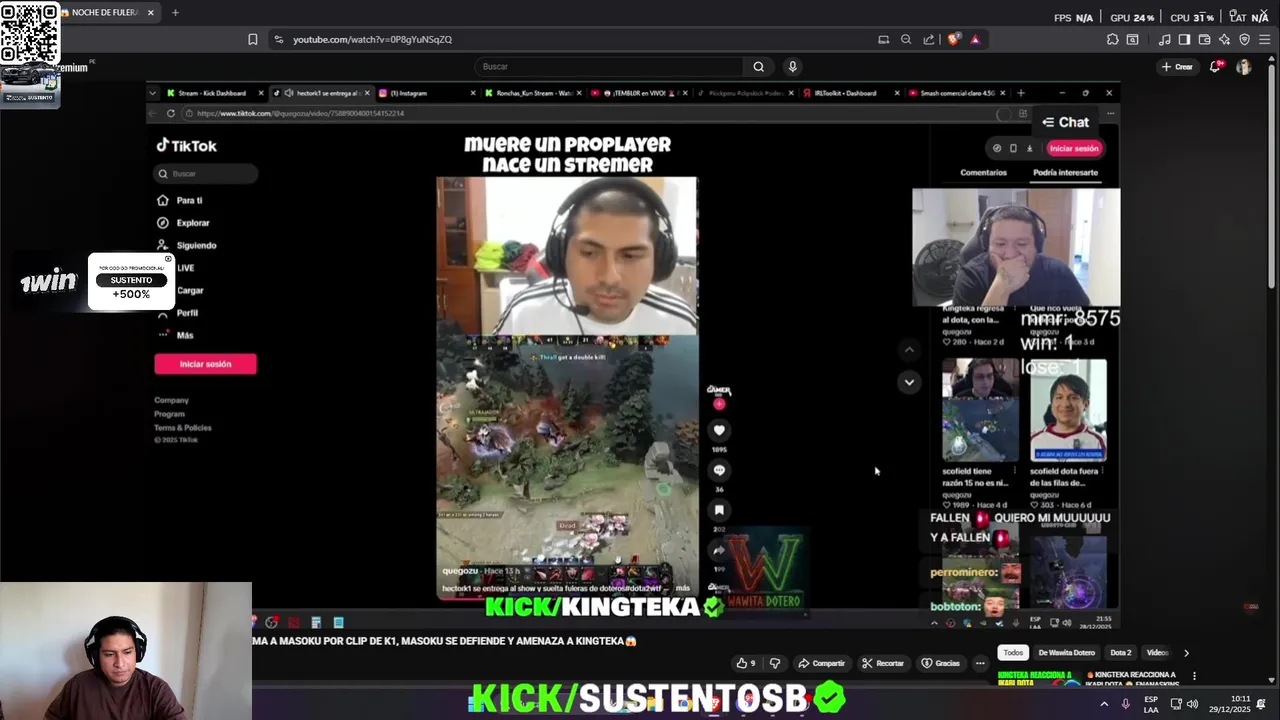Show hidden system tray icons chevron

(1104, 704)
